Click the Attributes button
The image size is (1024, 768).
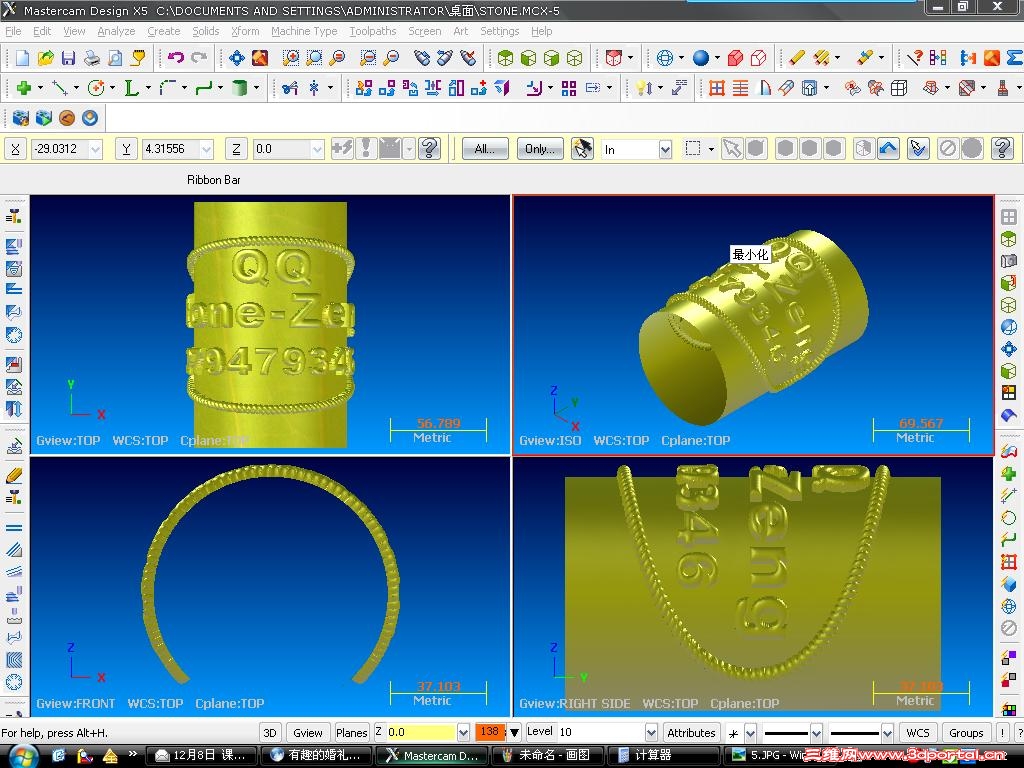click(x=692, y=733)
